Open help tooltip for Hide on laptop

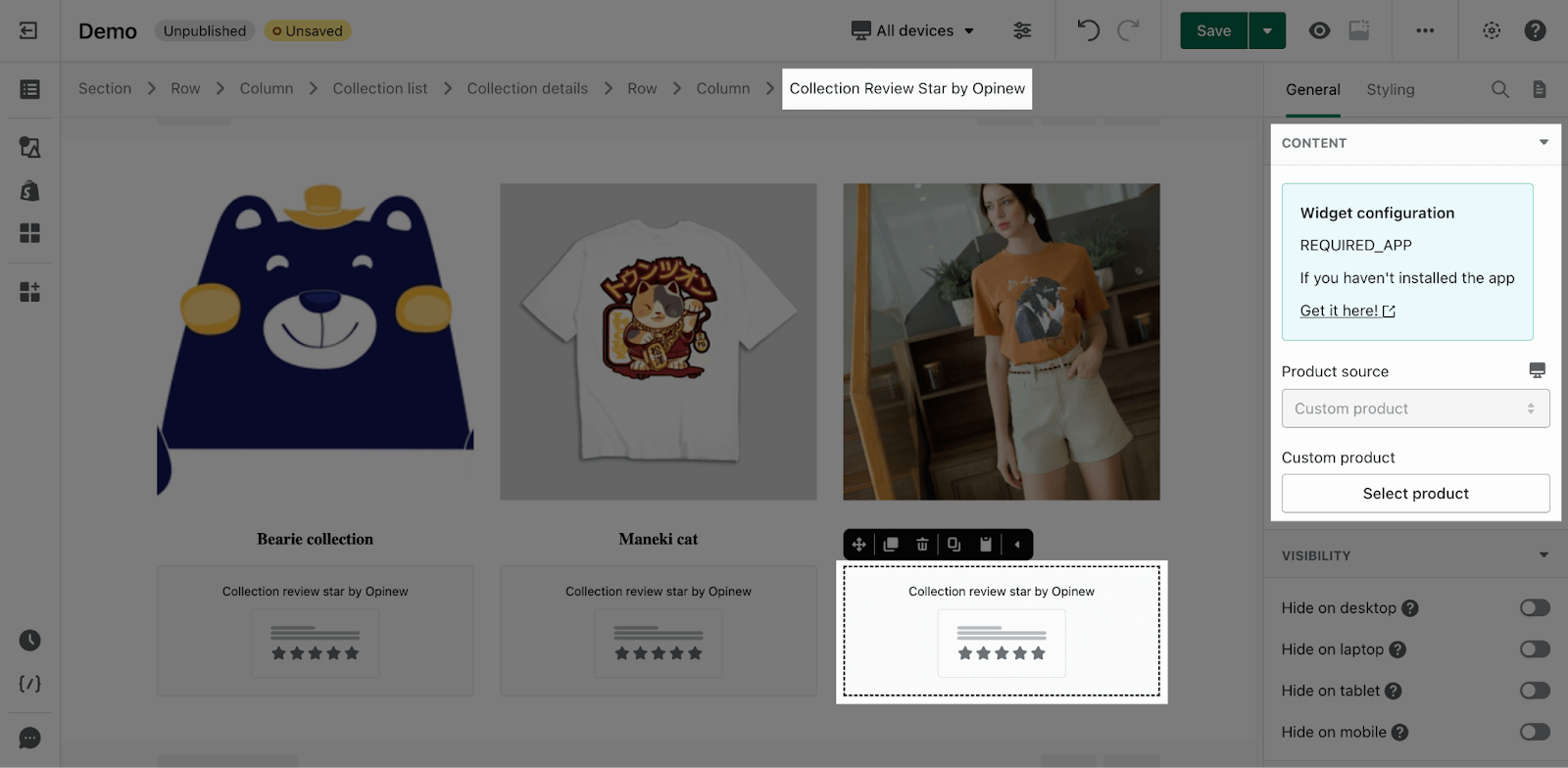pos(1397,649)
